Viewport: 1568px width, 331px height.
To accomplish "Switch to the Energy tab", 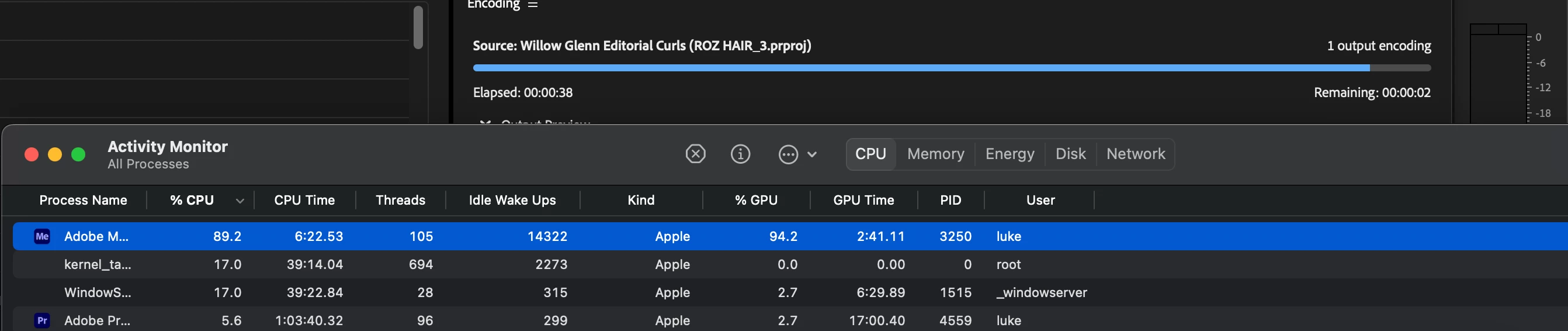I will click(x=1010, y=154).
